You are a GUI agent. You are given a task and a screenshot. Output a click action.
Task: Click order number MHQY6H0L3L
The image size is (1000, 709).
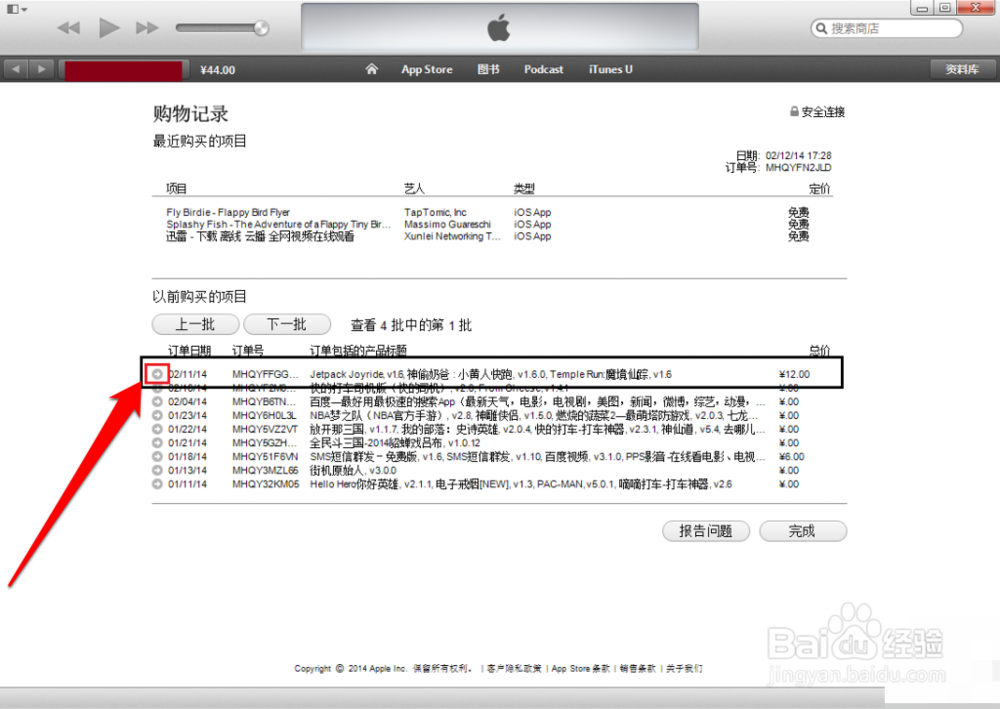pos(265,416)
